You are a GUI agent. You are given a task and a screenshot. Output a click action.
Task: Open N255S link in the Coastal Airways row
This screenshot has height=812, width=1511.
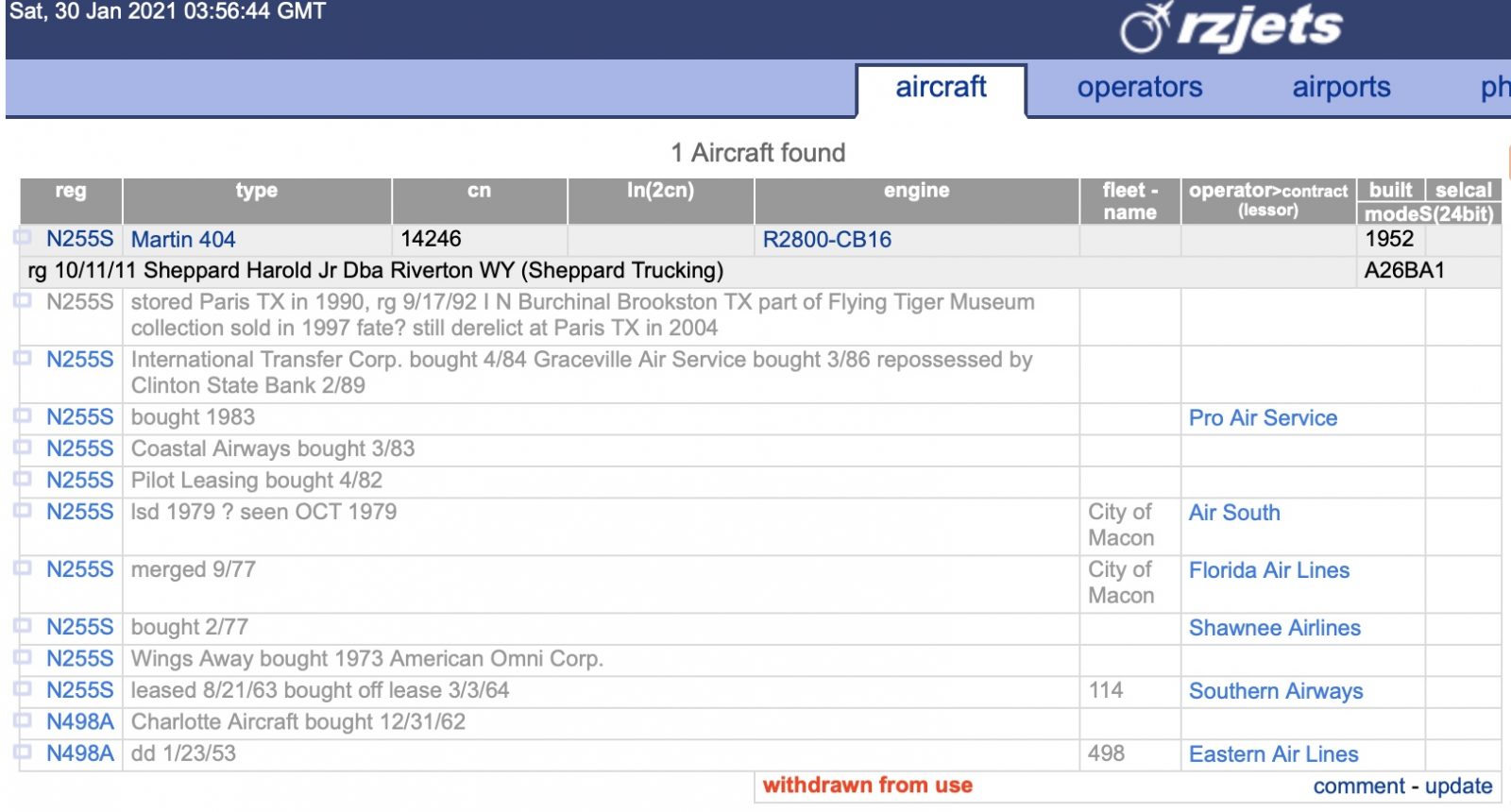click(80, 448)
